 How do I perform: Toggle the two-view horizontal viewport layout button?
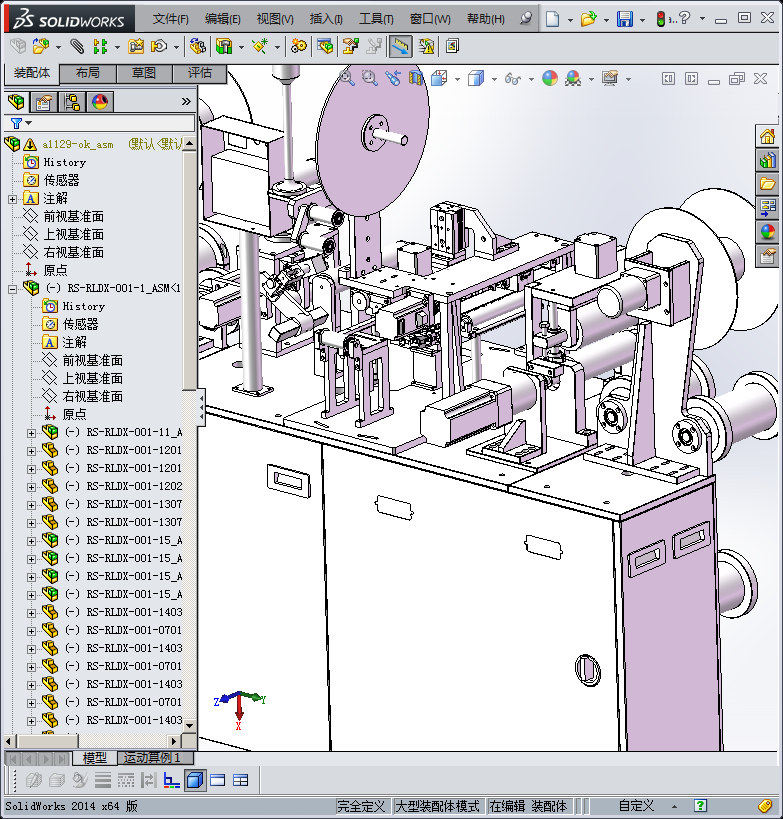point(218,780)
